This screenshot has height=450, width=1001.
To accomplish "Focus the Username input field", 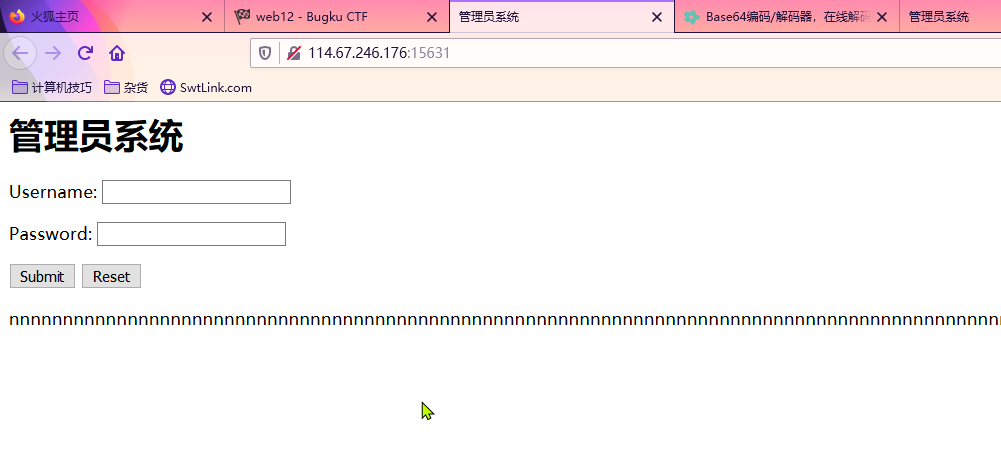I will pyautogui.click(x=197, y=192).
